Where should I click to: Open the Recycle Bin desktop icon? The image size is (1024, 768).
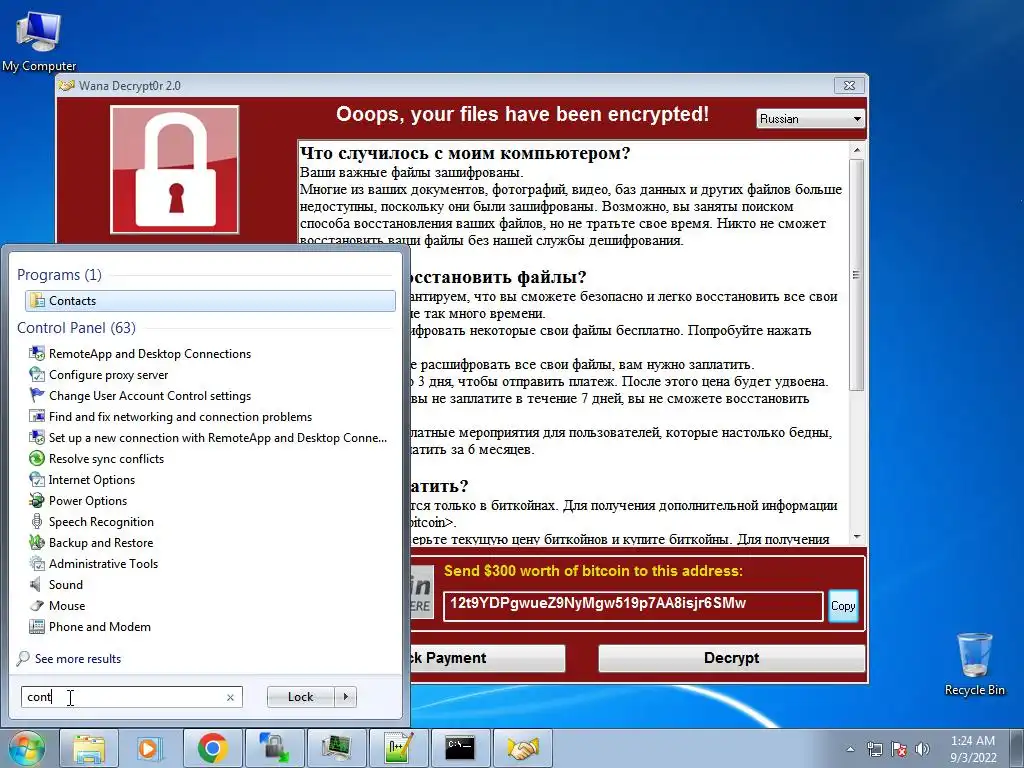click(x=974, y=664)
